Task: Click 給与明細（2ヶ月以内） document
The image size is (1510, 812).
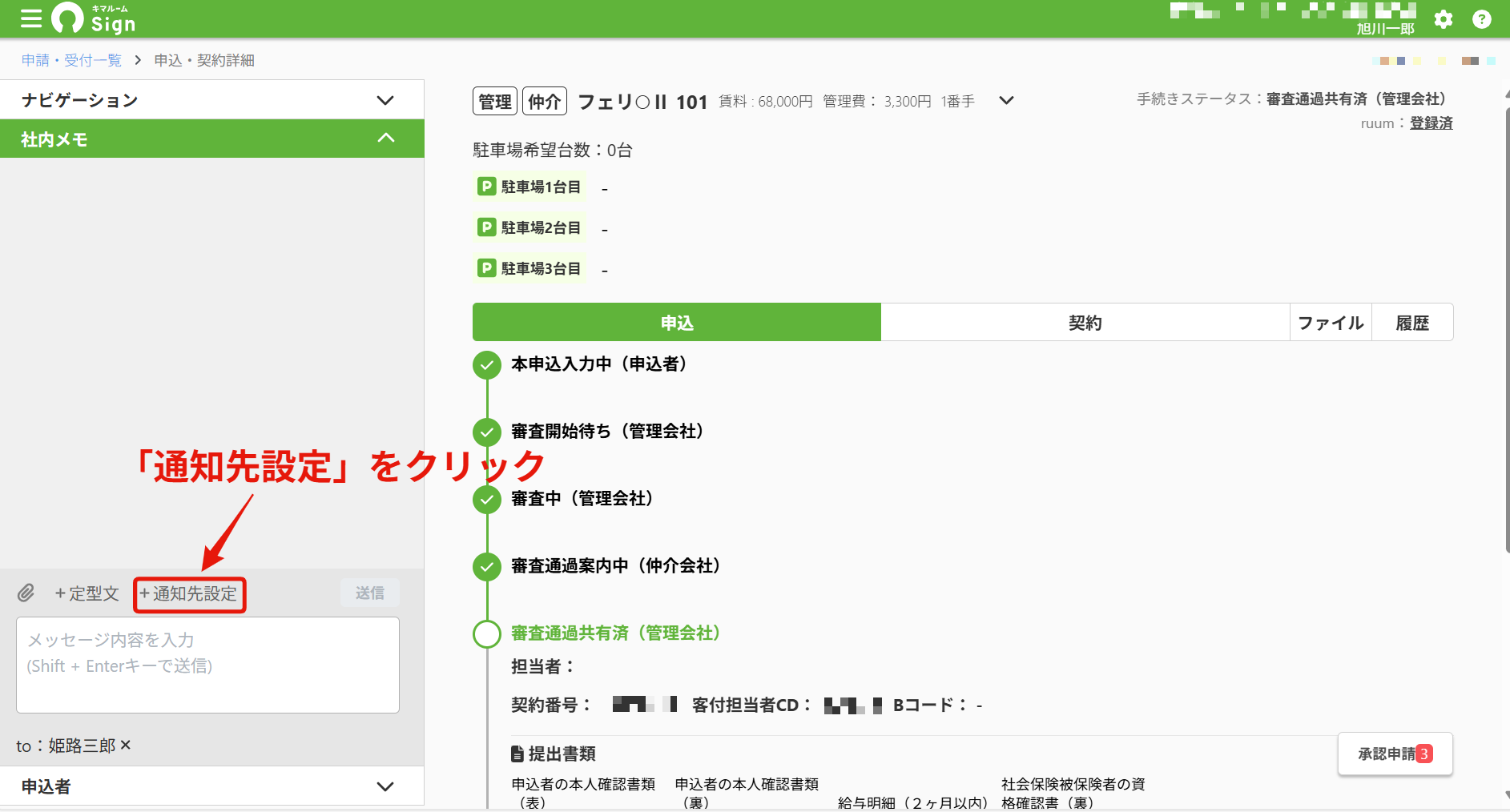Action: (x=912, y=802)
